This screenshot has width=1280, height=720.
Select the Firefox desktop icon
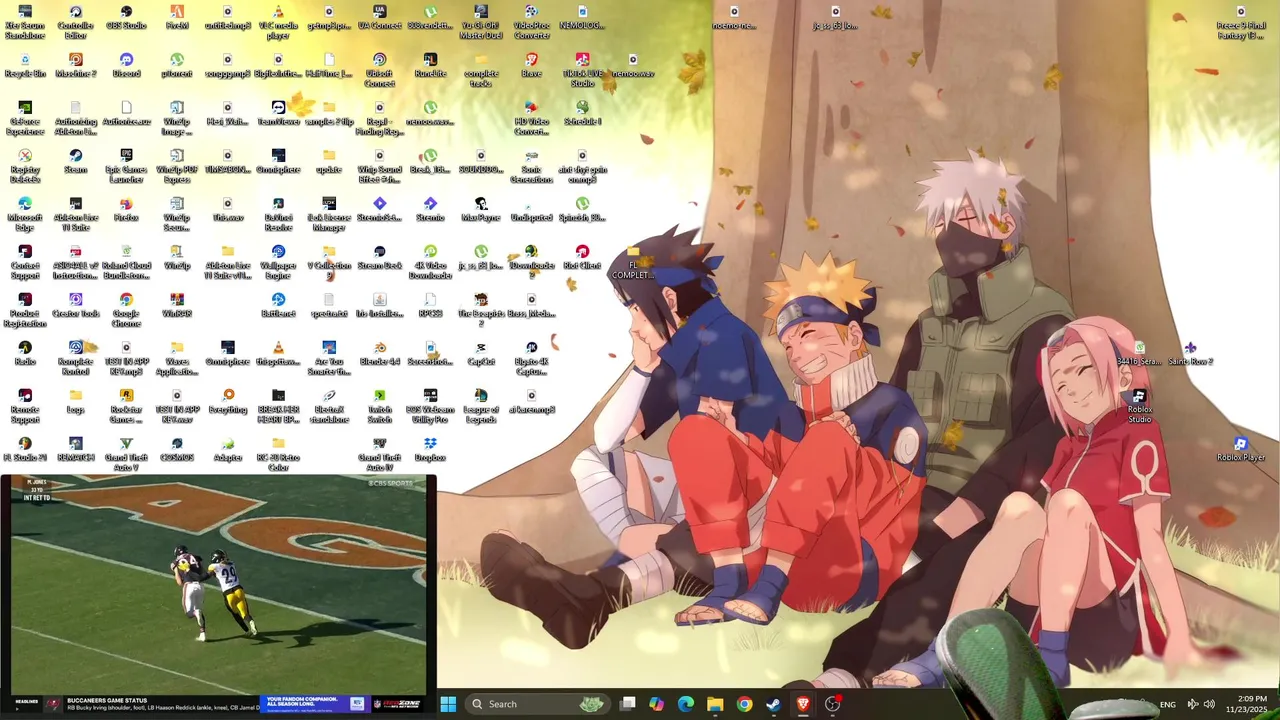[126, 210]
